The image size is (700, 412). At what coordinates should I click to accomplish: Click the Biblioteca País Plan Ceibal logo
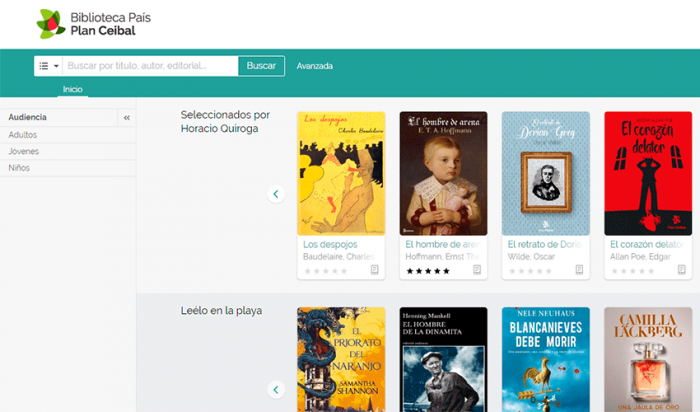(93, 24)
